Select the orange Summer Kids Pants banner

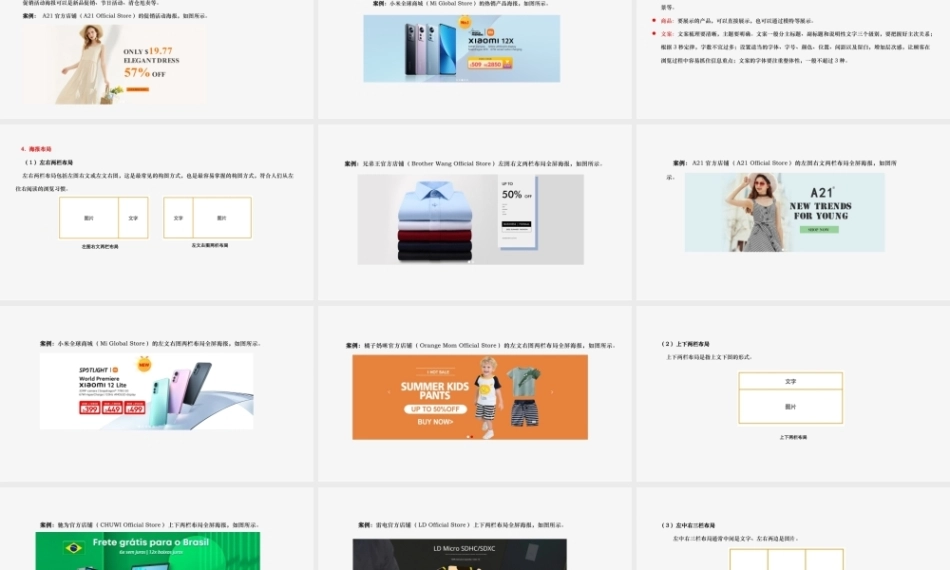(x=470, y=397)
